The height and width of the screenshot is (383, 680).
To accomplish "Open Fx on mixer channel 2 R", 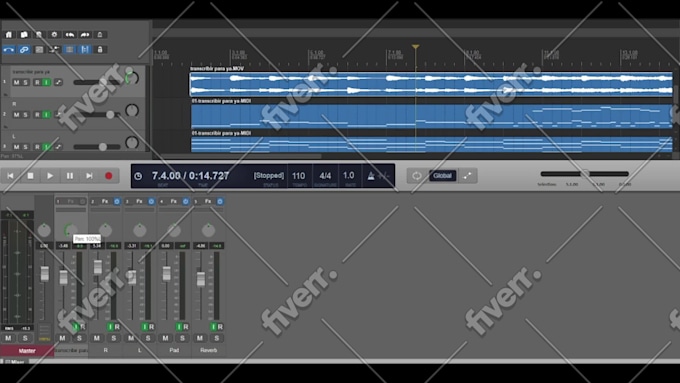I will click(105, 201).
